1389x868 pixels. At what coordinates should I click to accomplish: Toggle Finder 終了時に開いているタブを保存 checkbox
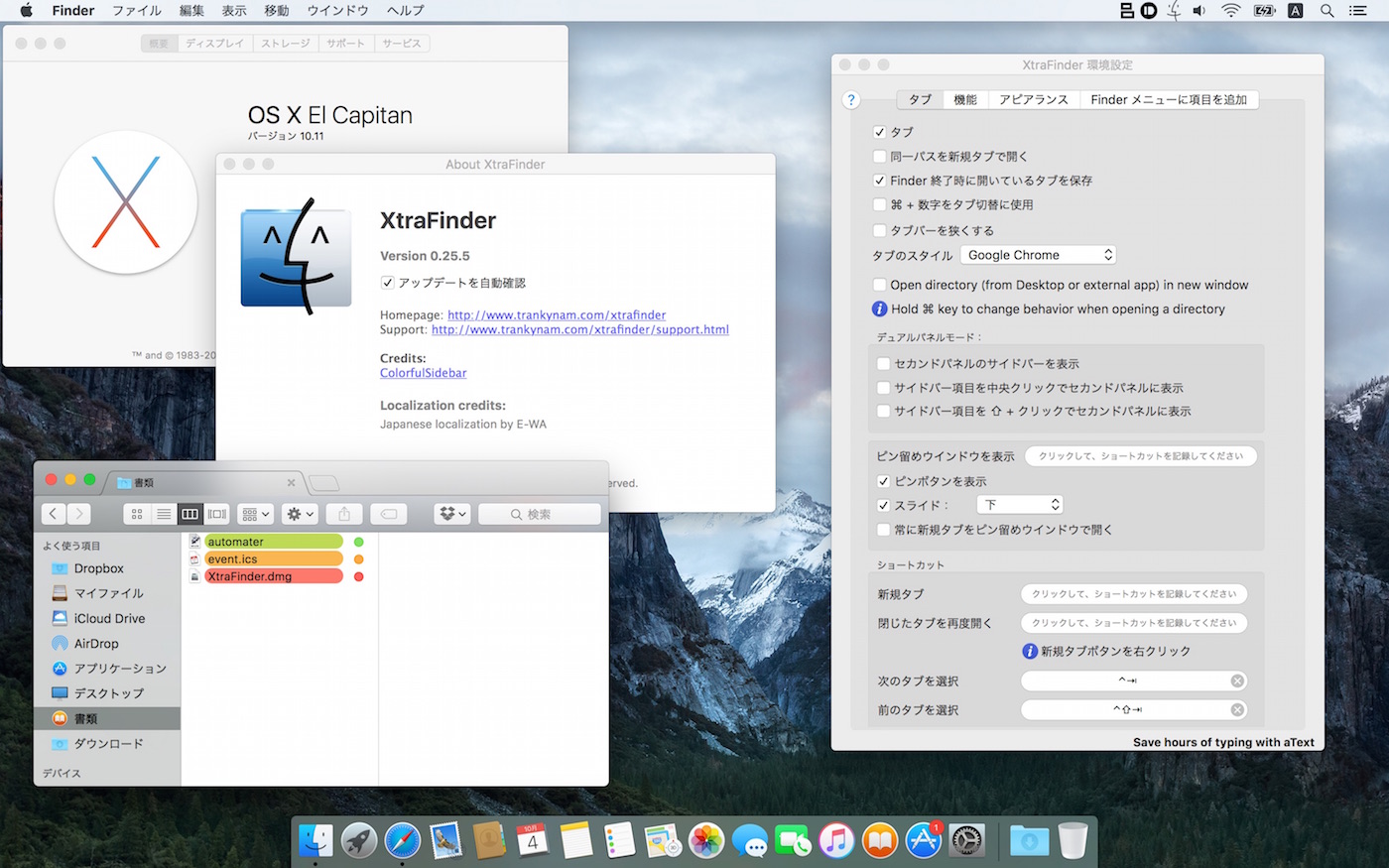tap(879, 181)
